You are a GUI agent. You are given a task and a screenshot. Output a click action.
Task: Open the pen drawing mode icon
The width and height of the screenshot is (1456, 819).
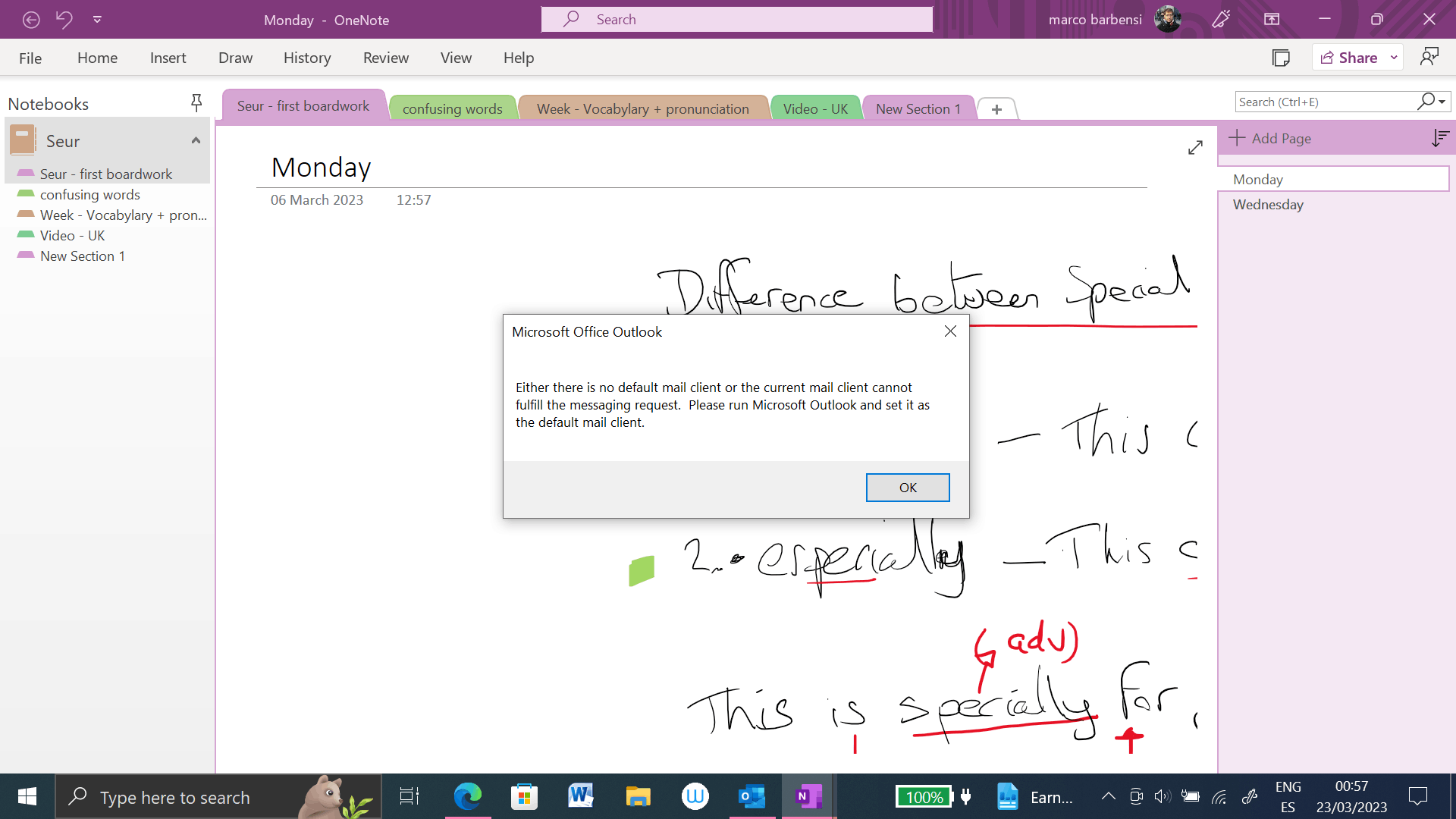[x=1221, y=20]
